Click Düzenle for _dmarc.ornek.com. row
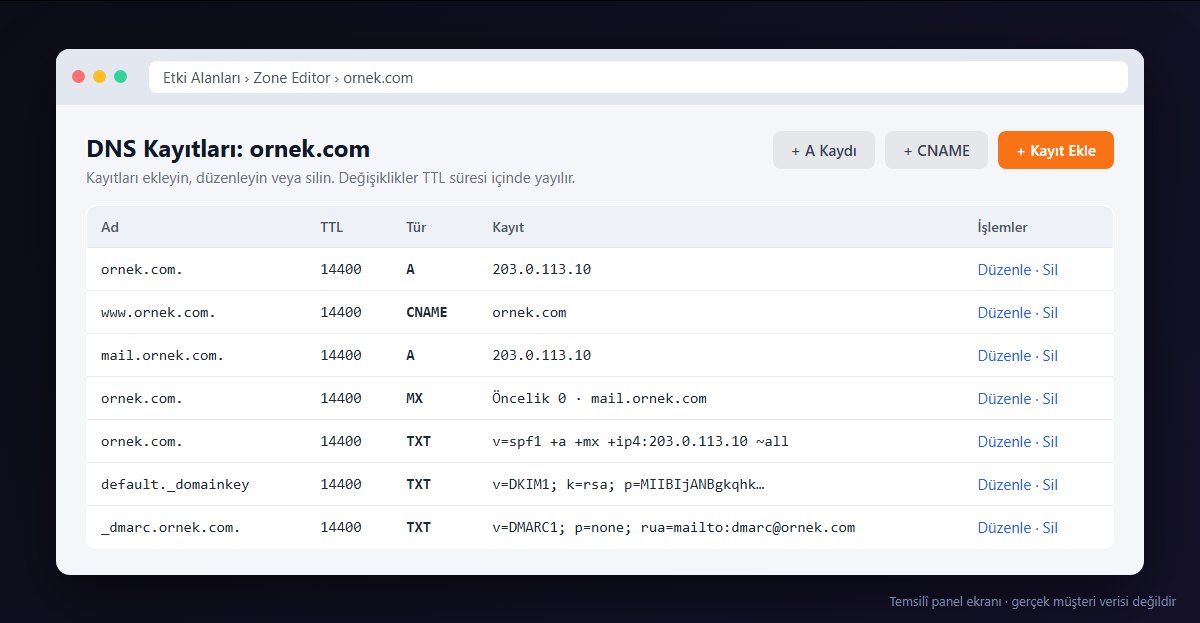 [x=1004, y=528]
